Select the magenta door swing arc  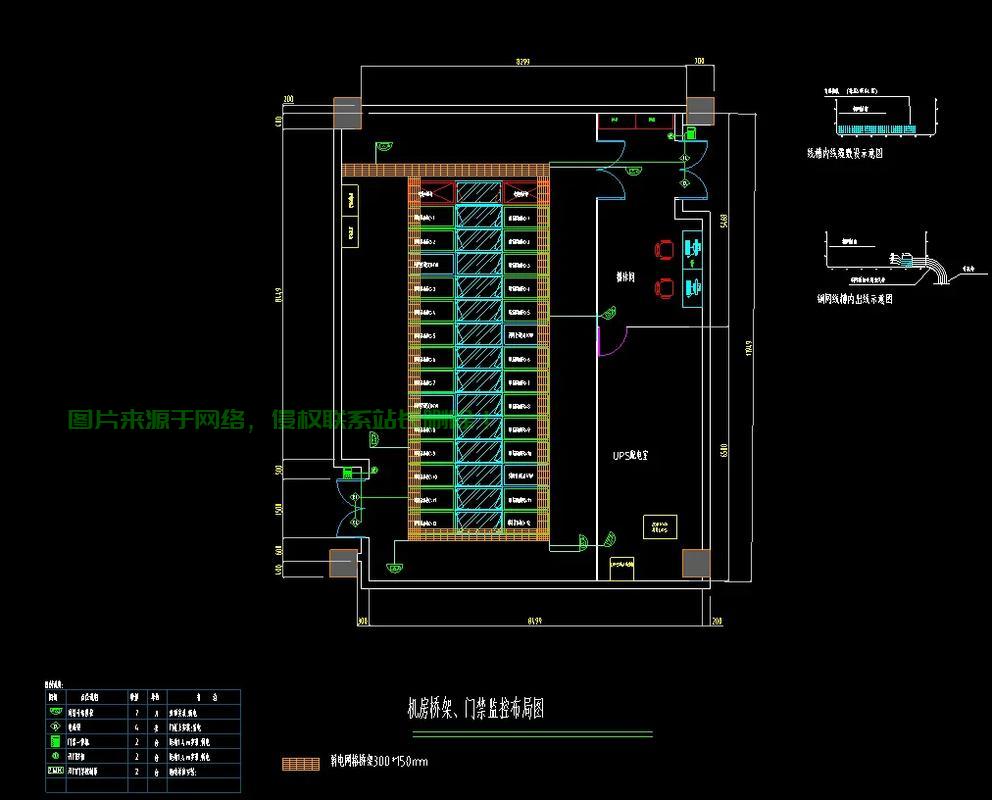coord(611,340)
